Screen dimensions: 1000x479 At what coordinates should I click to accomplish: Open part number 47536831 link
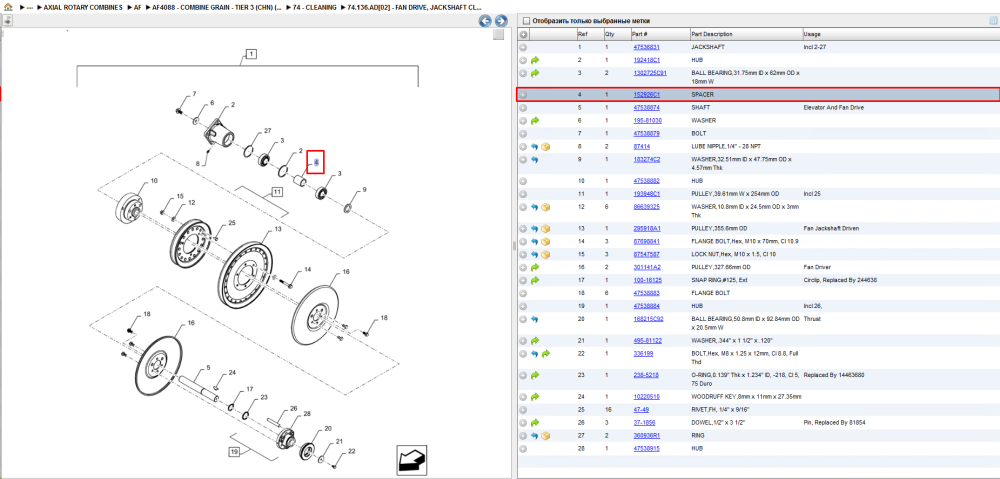646,47
